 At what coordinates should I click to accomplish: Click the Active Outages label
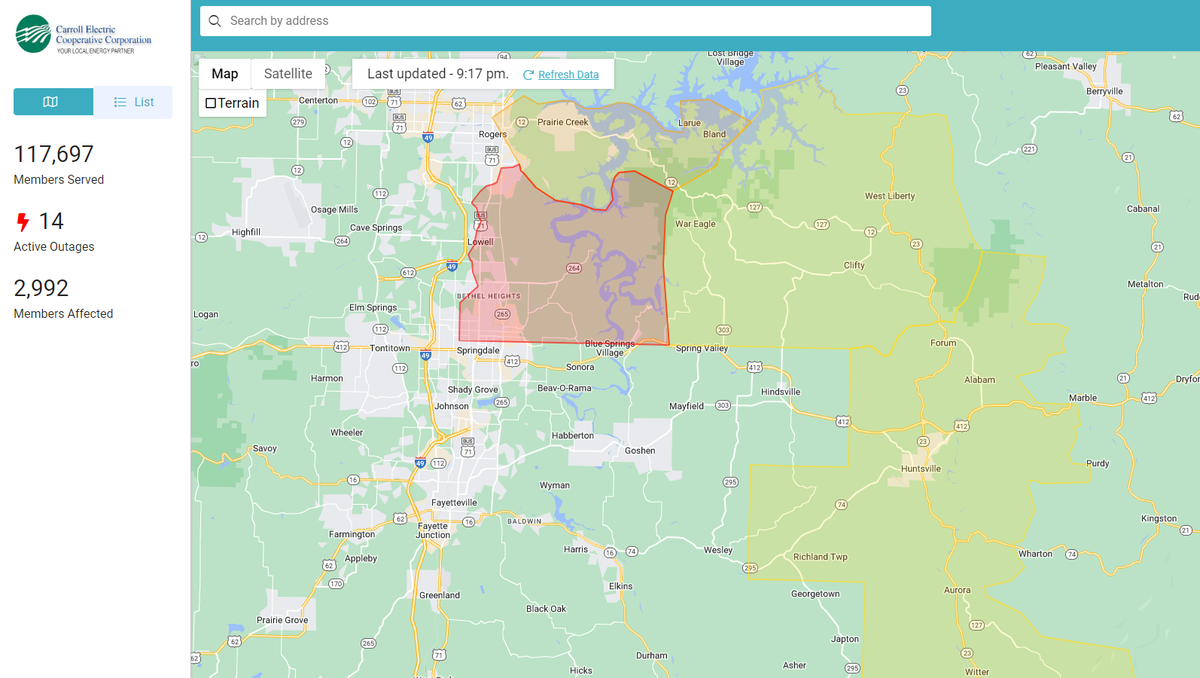(x=54, y=247)
